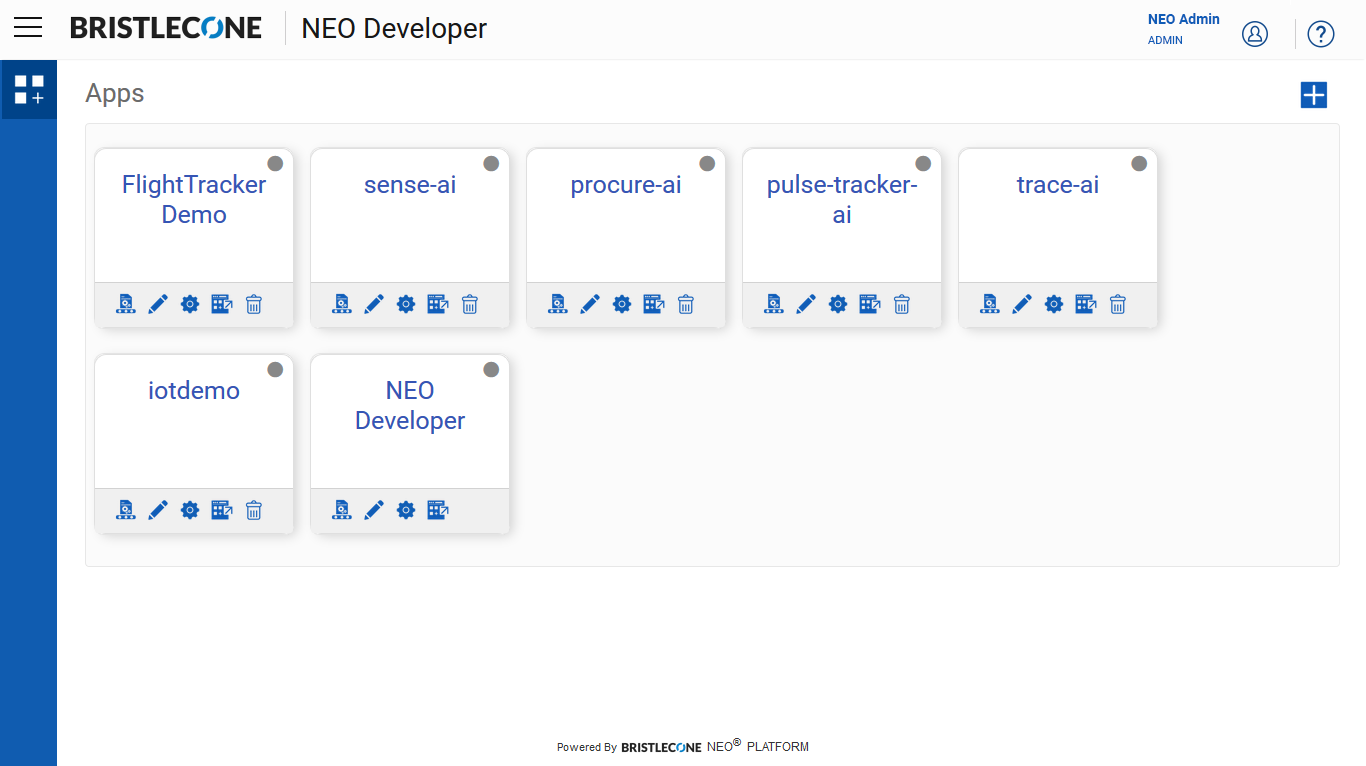This screenshot has height=766, width=1366.
Task: Click the NEO Admin user name
Action: 1184,19
